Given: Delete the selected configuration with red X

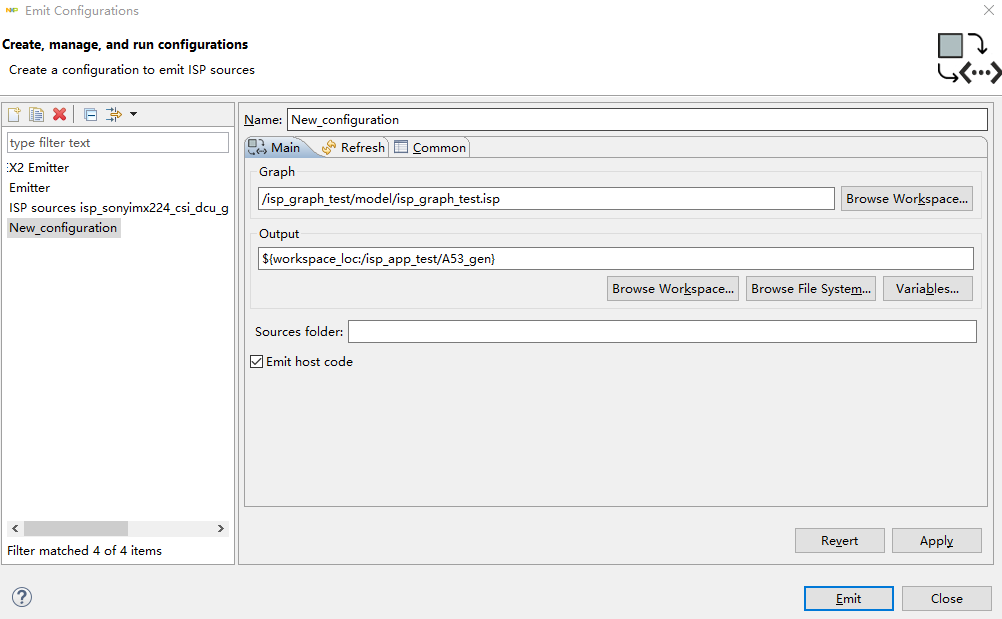Looking at the screenshot, I should pos(59,115).
